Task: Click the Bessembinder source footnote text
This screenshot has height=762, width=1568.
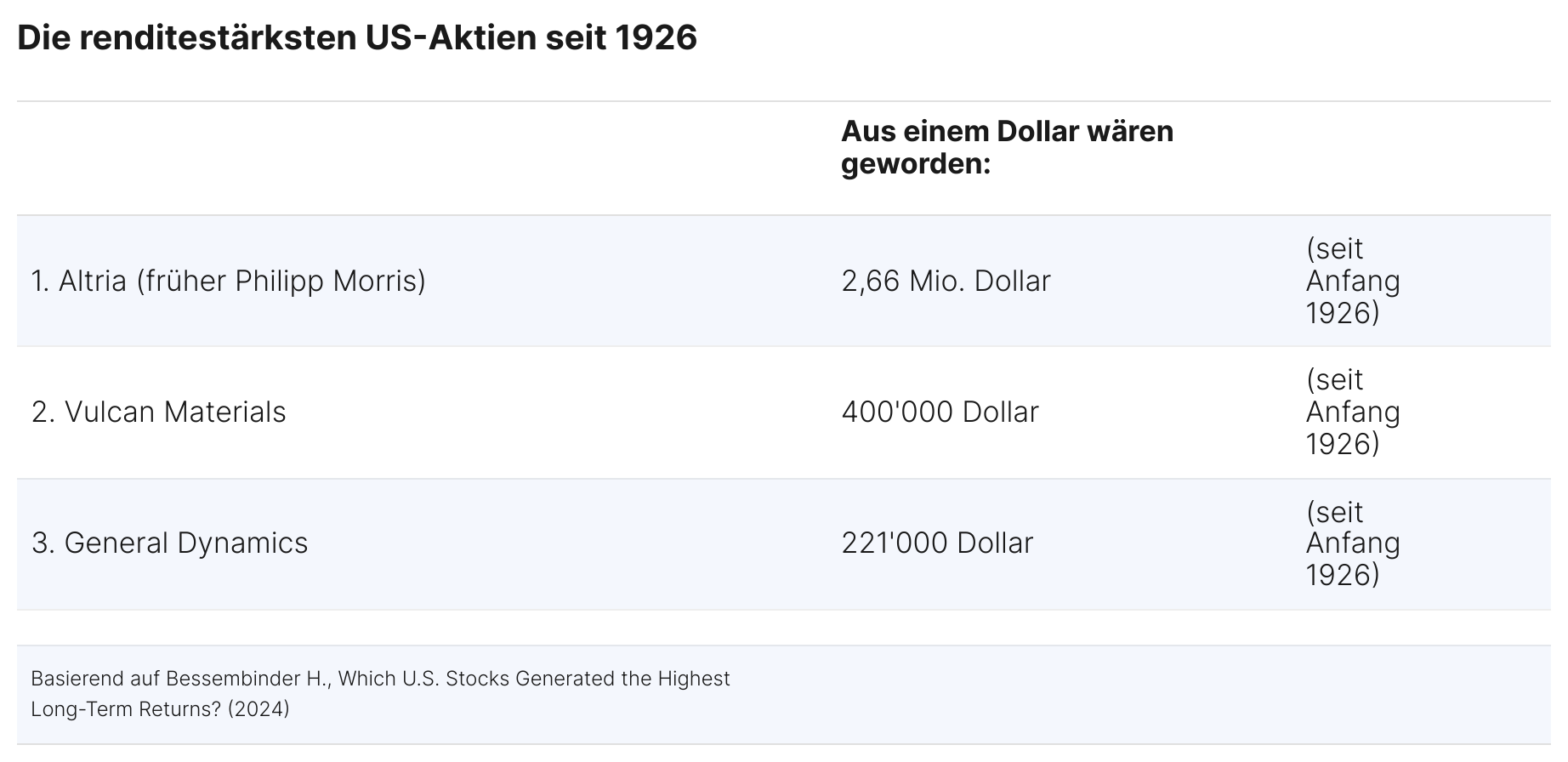Action: (x=380, y=693)
